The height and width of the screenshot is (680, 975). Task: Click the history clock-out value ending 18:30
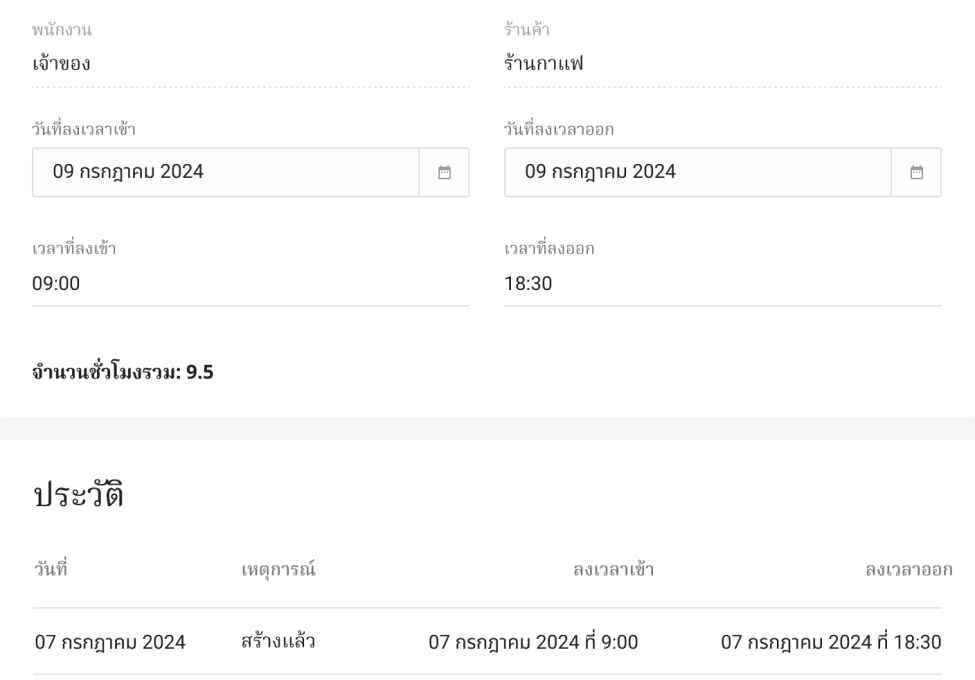(x=830, y=642)
